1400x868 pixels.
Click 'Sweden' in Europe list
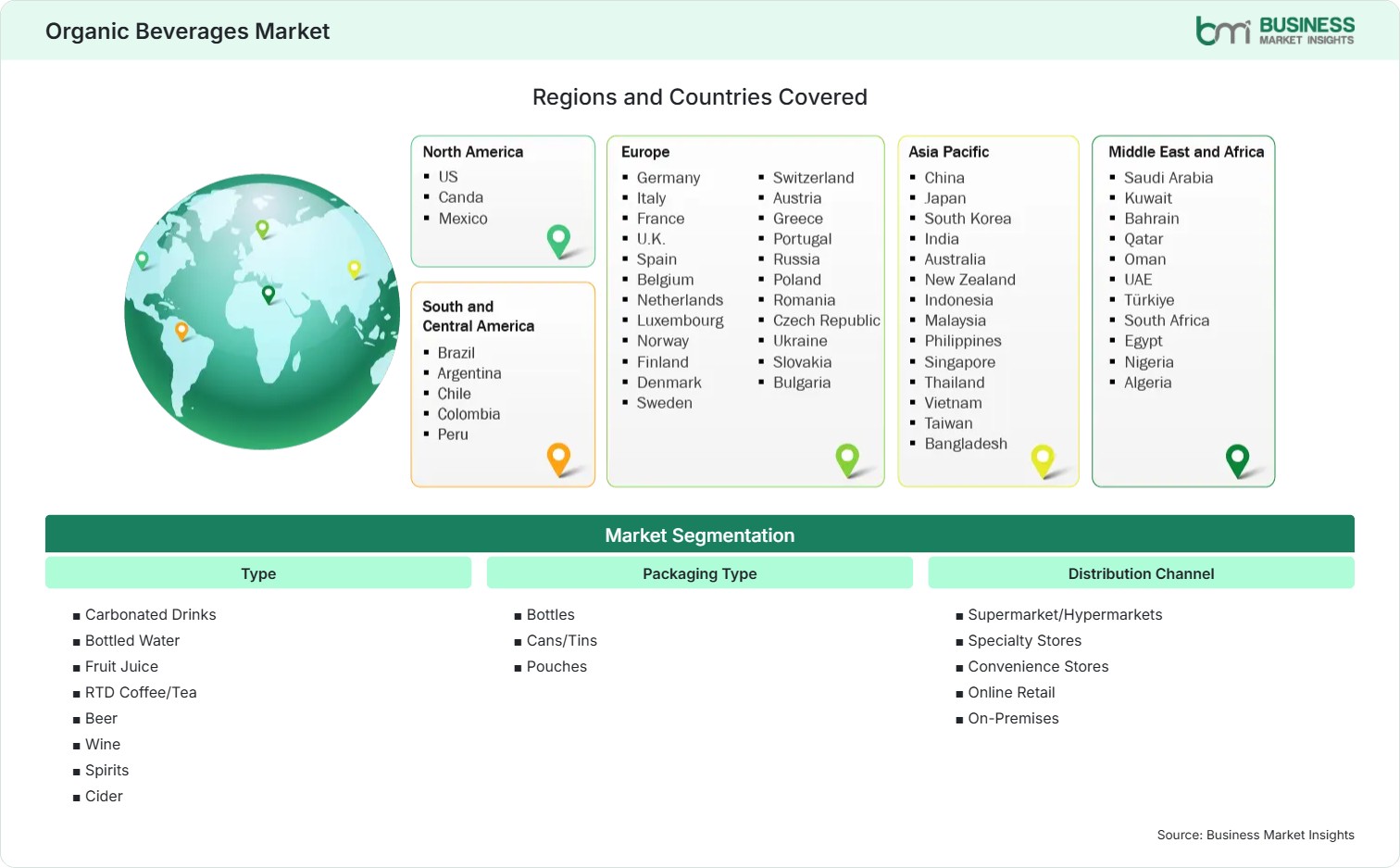[x=665, y=403]
